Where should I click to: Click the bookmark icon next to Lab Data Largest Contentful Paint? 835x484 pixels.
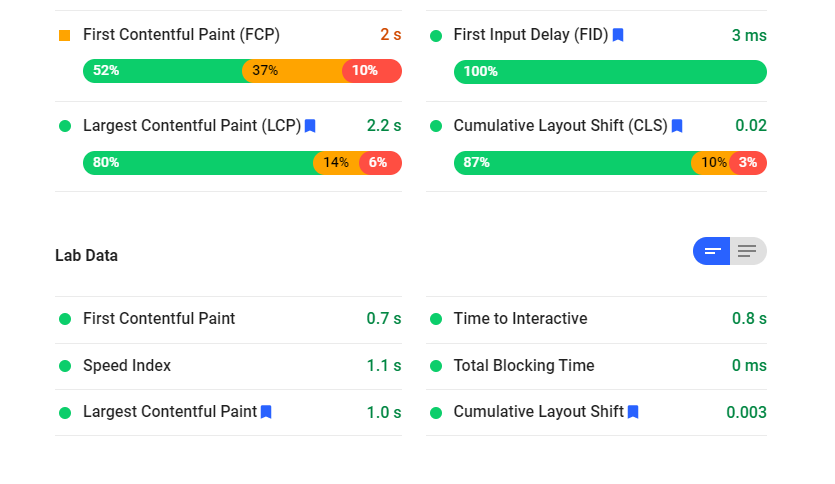pos(266,412)
